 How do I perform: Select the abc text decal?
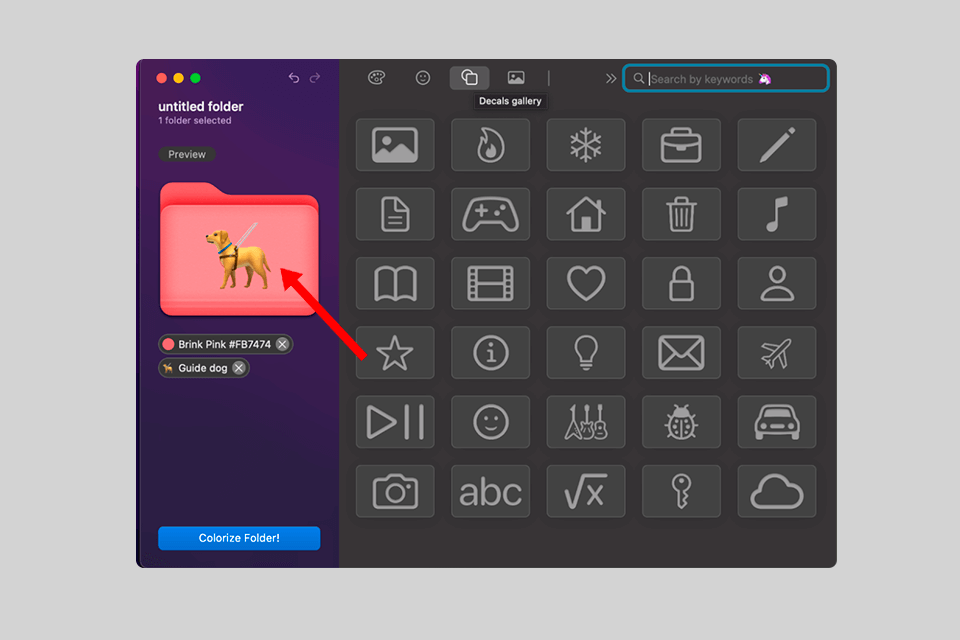pyautogui.click(x=490, y=491)
